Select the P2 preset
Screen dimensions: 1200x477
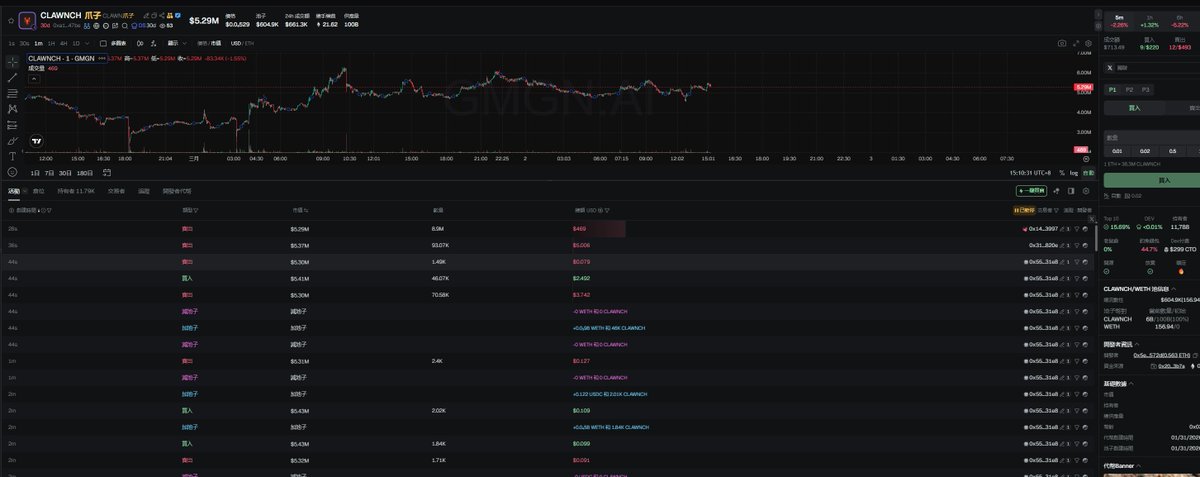coord(1132,89)
